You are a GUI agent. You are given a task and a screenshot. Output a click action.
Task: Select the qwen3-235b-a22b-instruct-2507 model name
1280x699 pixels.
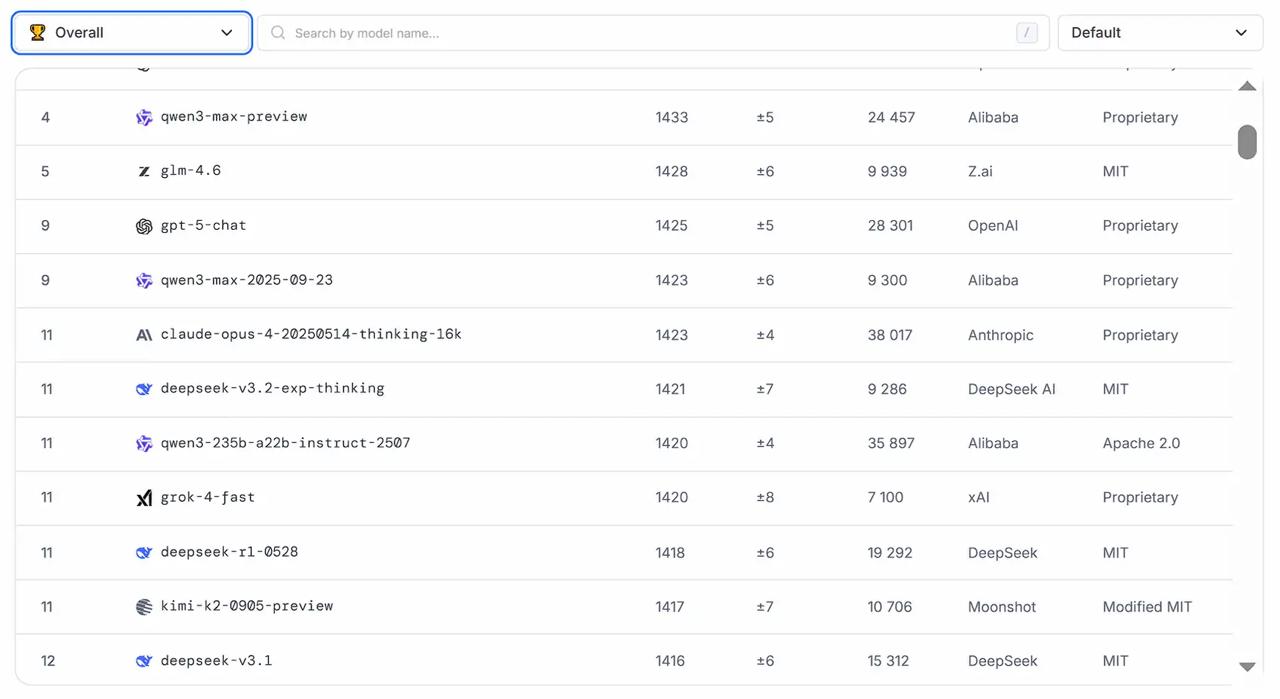click(x=285, y=443)
